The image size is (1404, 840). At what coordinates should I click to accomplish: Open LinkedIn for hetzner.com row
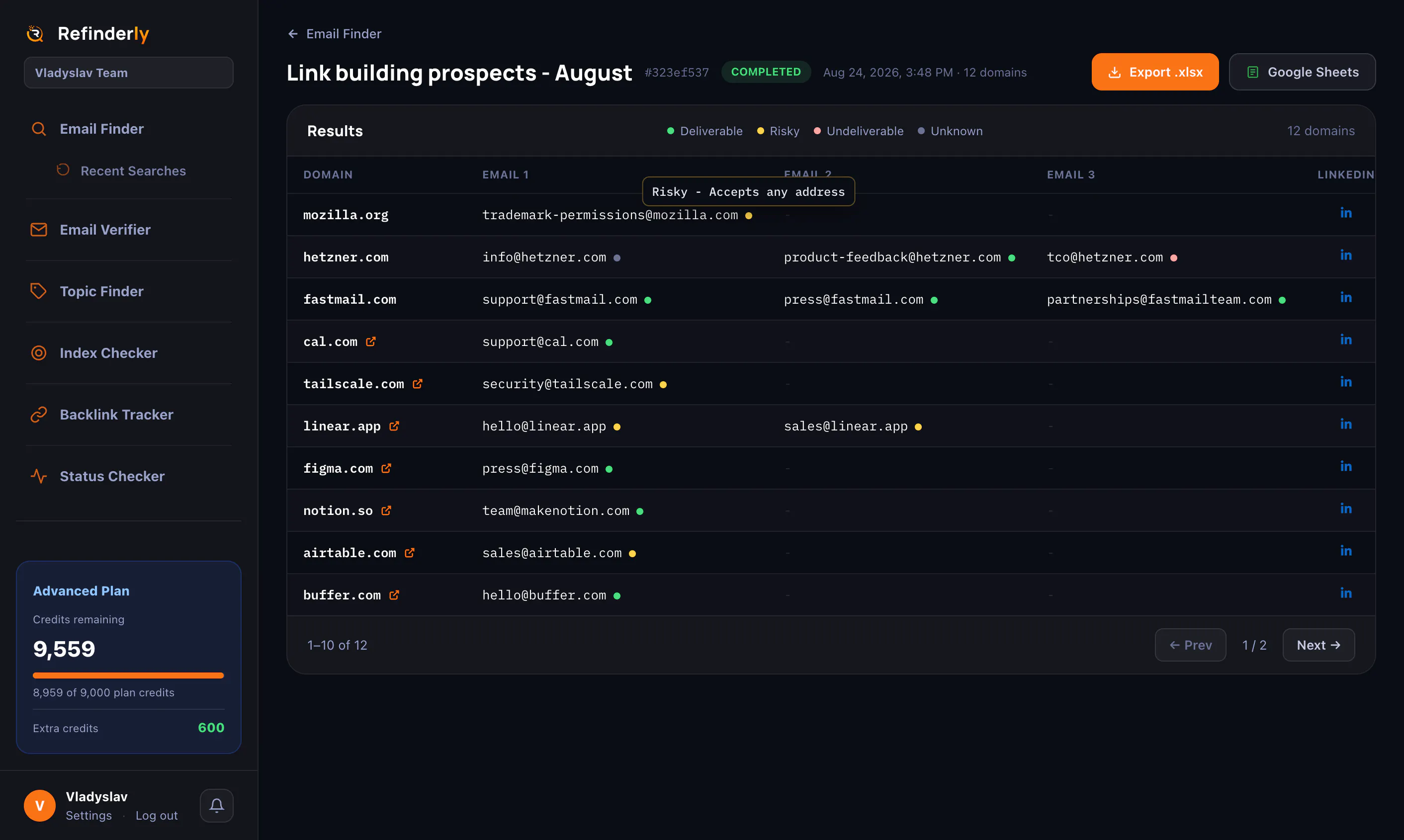(1346, 255)
